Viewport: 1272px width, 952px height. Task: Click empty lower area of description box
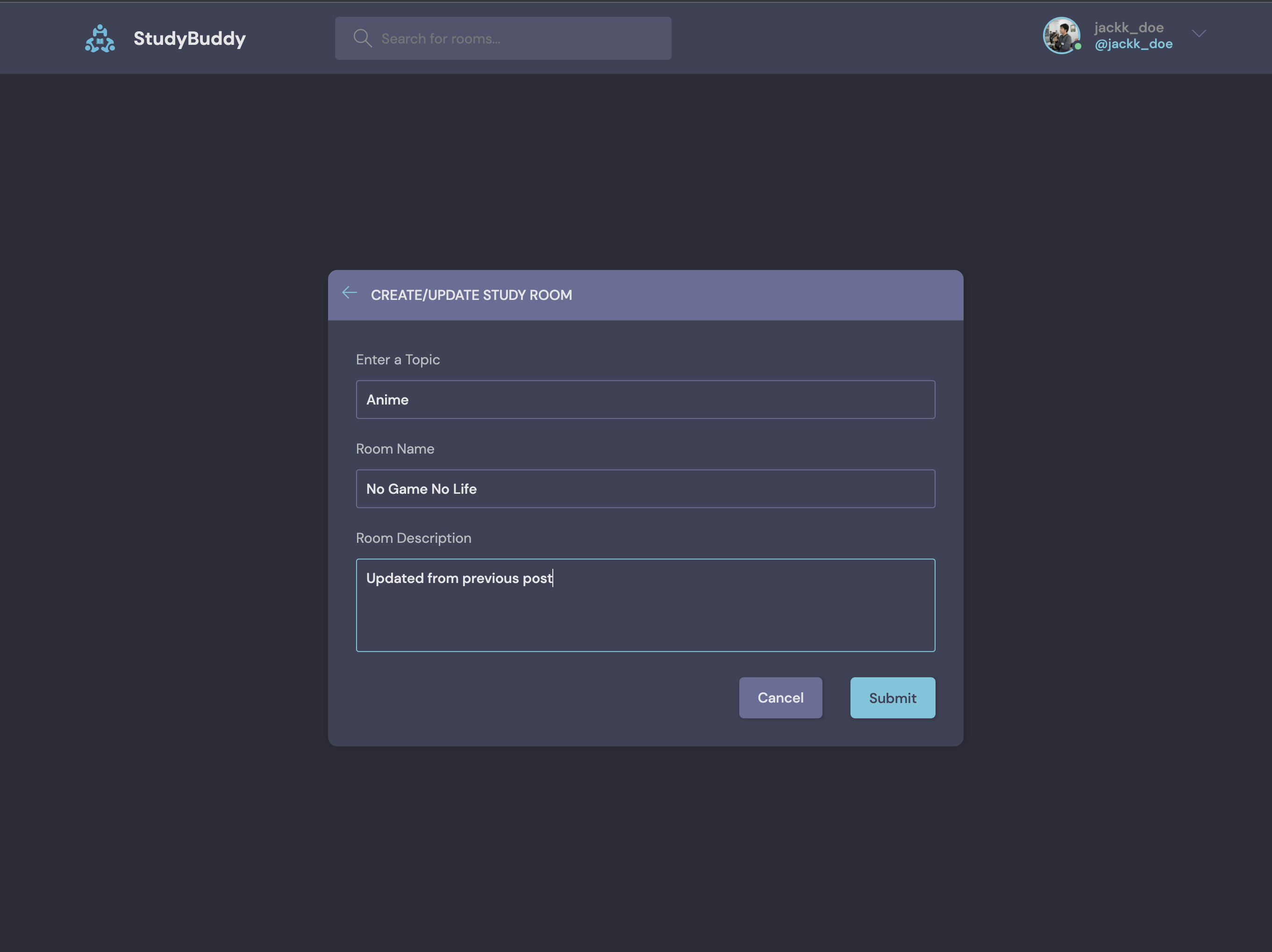(x=644, y=624)
